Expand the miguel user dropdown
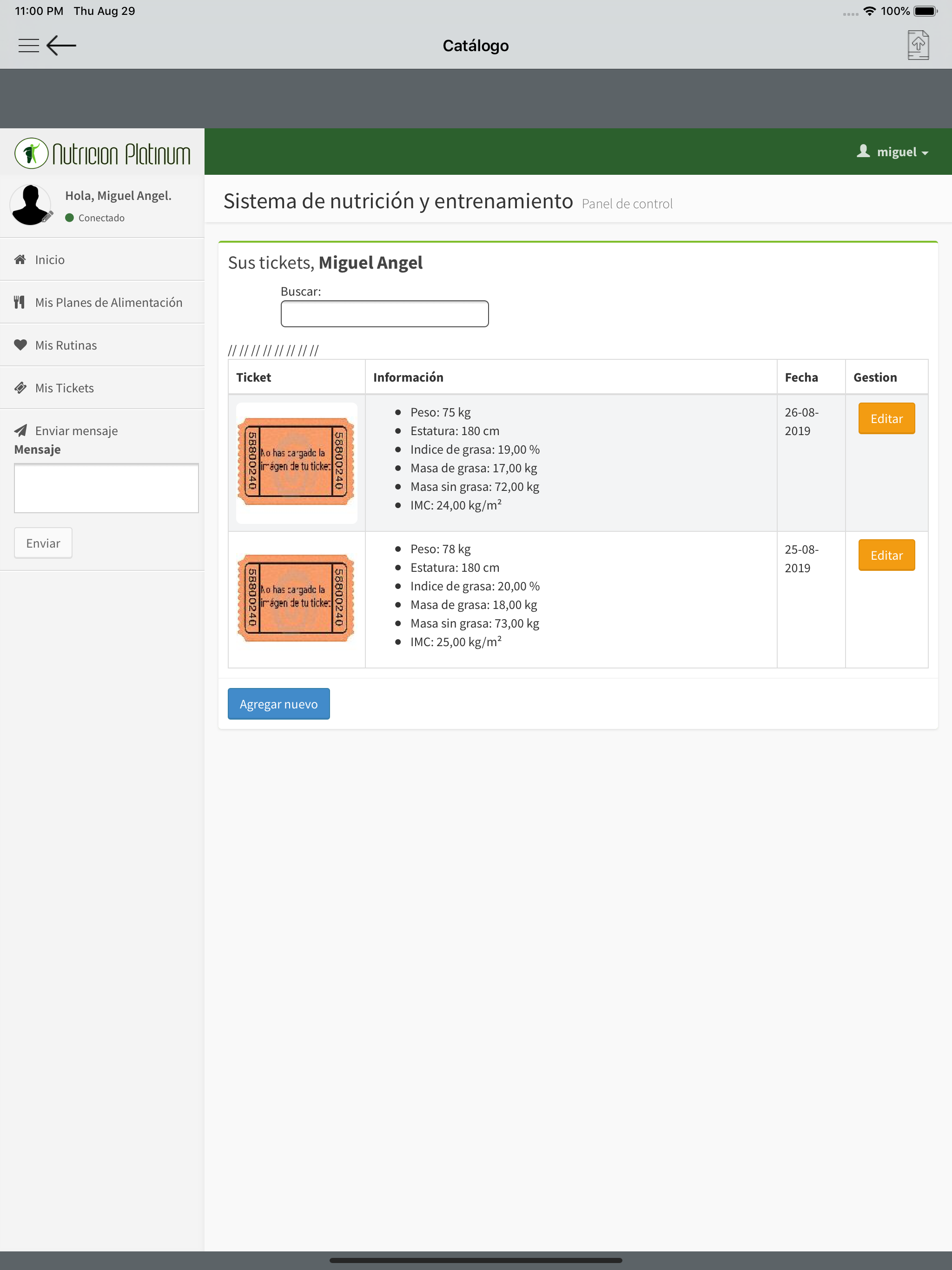952x1270 pixels. 893,152
